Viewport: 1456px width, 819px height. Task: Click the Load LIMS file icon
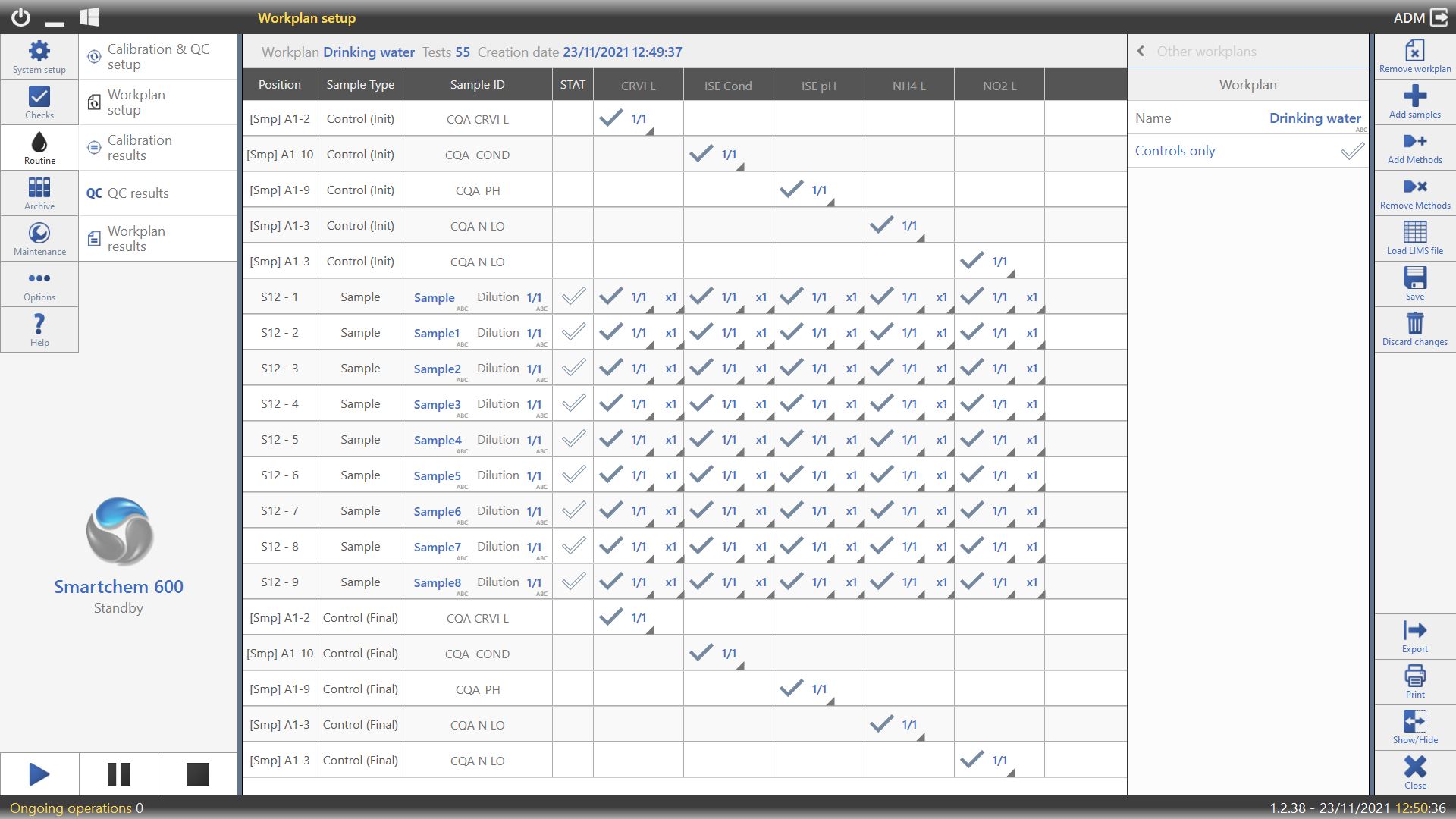click(x=1415, y=232)
